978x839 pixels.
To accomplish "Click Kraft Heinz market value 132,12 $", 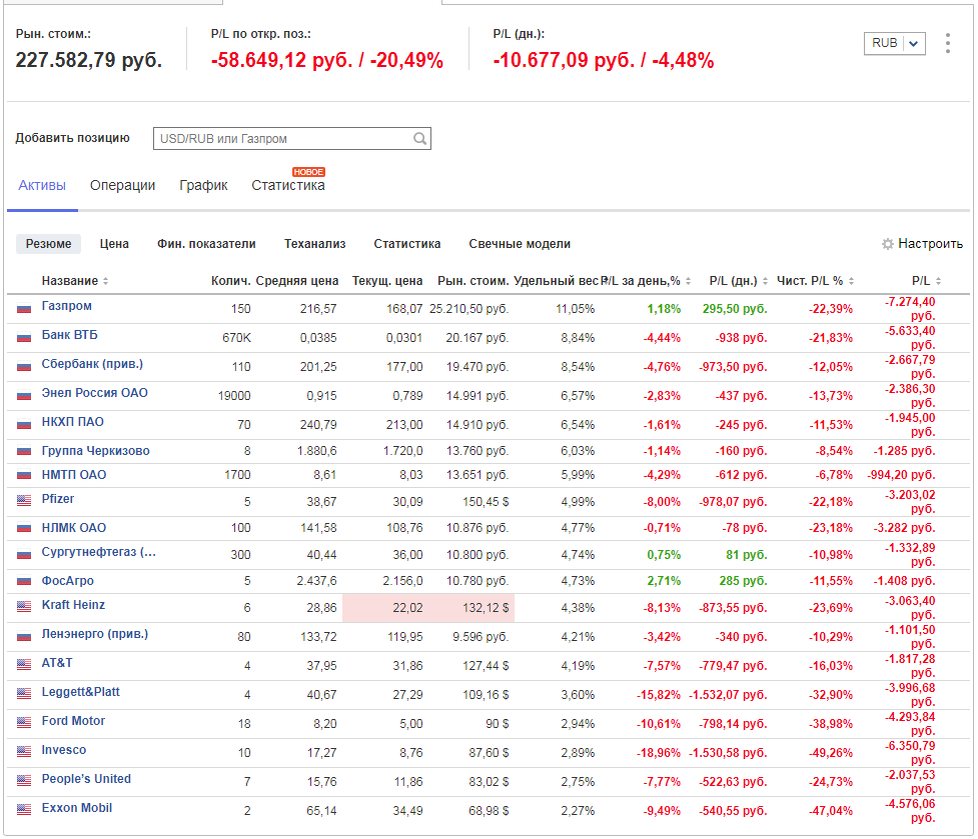I will pyautogui.click(x=486, y=608).
